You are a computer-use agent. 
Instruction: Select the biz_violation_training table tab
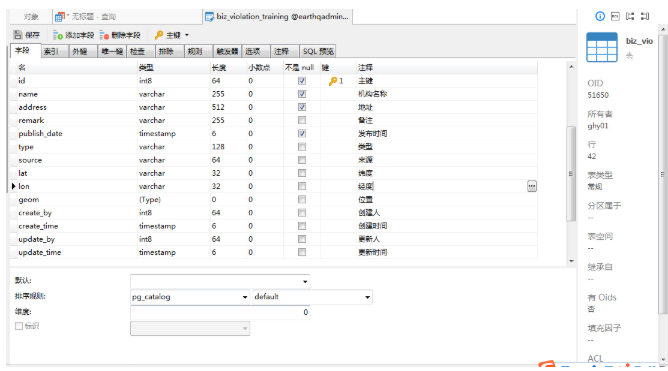[x=277, y=16]
